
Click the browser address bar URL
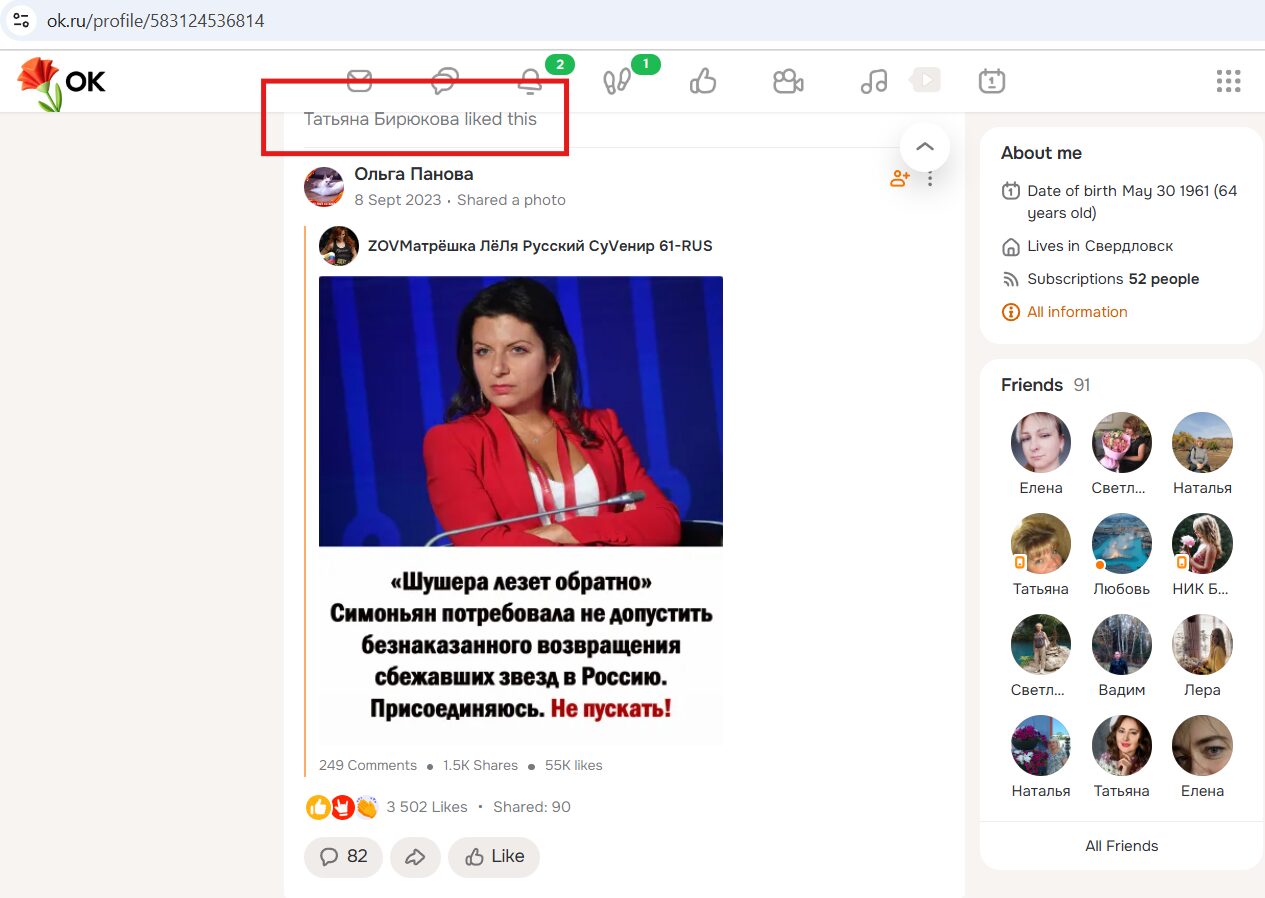(156, 20)
